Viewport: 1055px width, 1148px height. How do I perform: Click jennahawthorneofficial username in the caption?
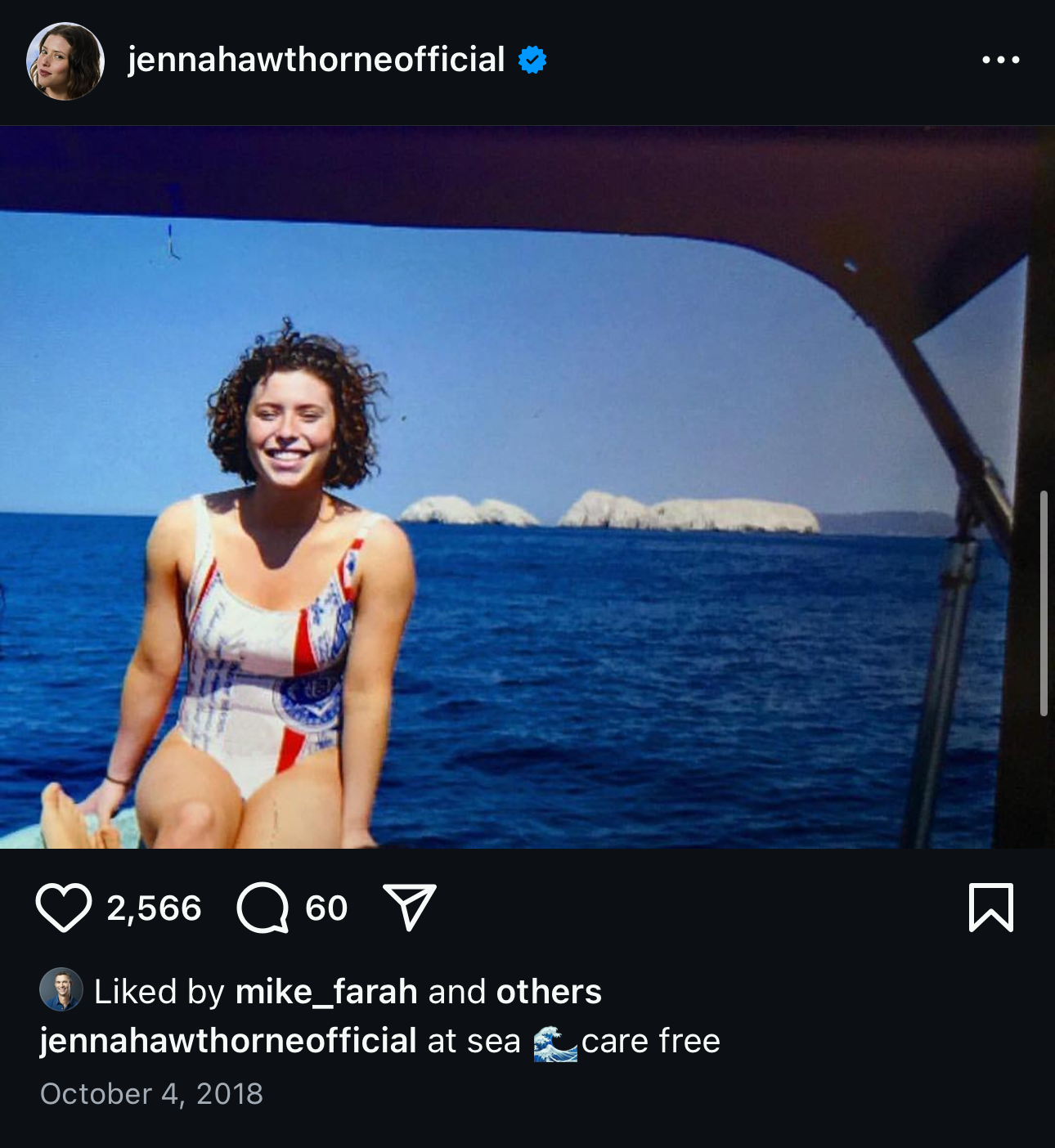228,1041
